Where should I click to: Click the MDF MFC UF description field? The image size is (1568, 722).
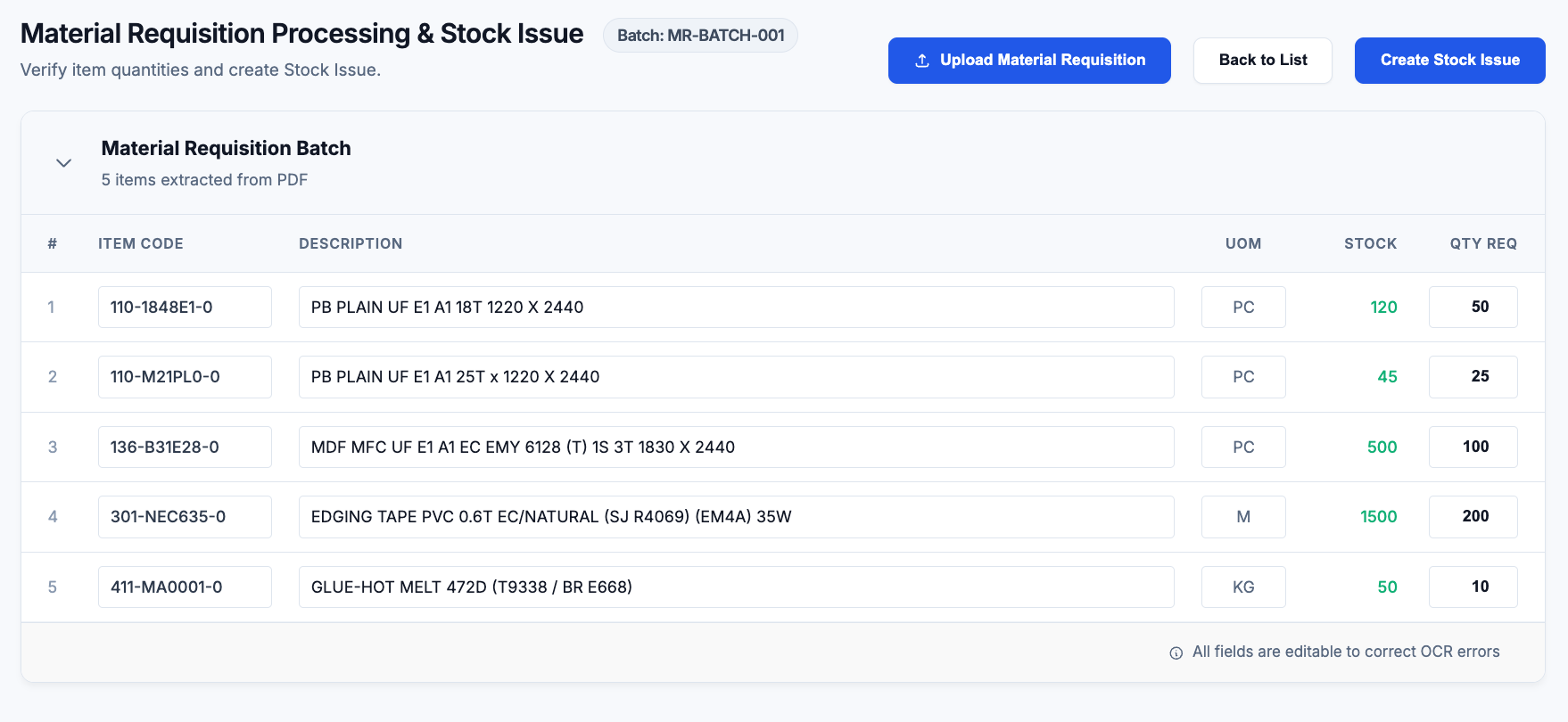coord(736,447)
